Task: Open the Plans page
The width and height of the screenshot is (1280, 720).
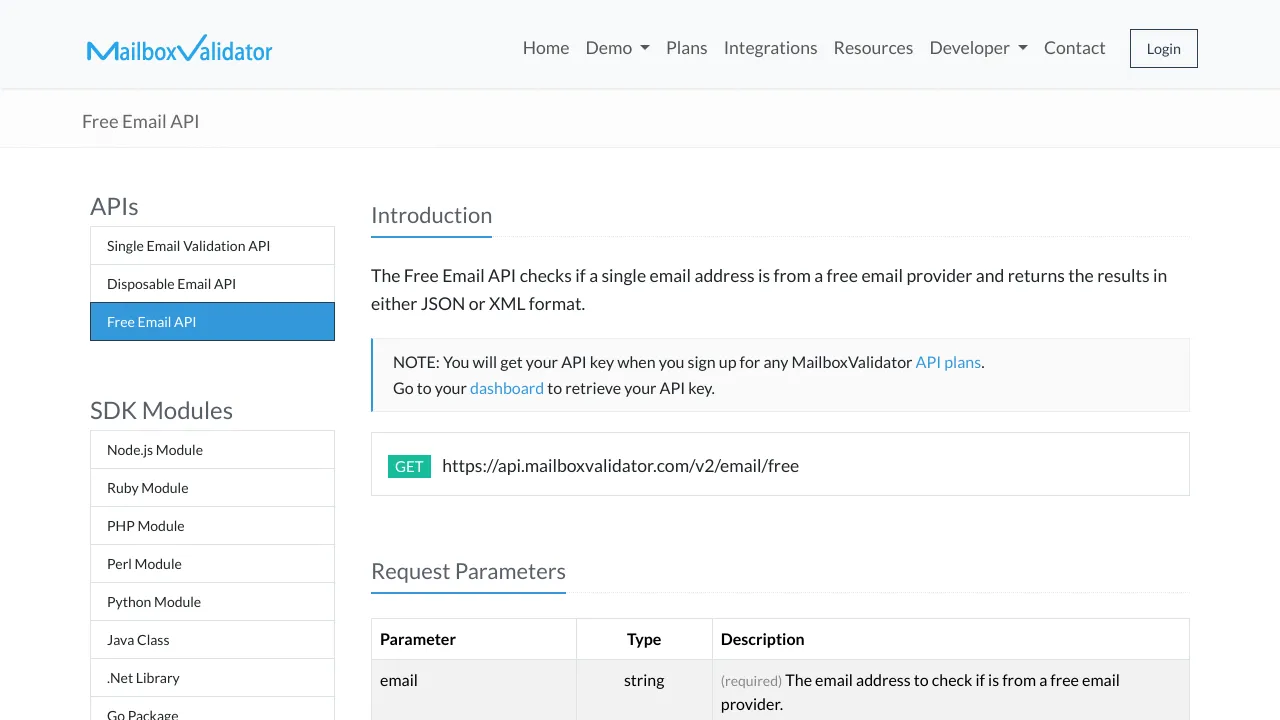Action: coord(687,48)
